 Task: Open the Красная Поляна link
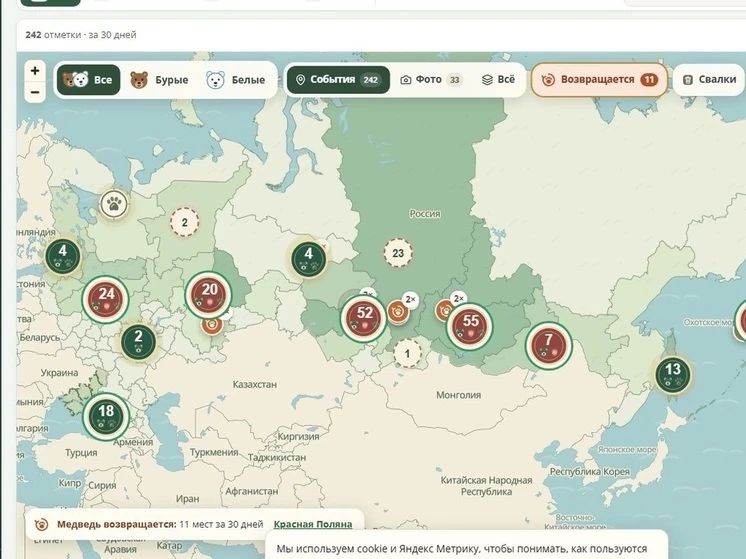[313, 524]
